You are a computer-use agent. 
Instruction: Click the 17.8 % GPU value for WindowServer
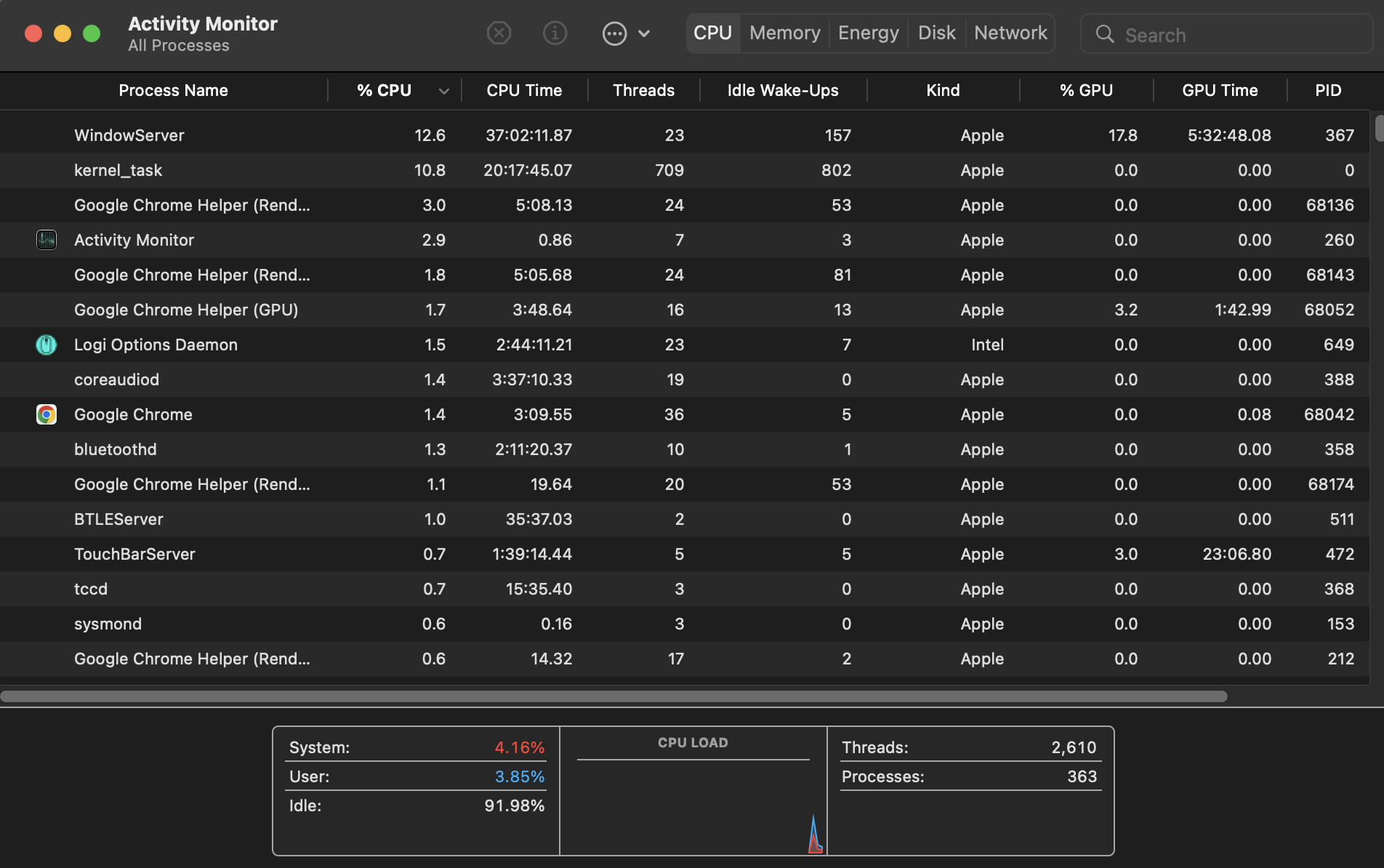1123,135
